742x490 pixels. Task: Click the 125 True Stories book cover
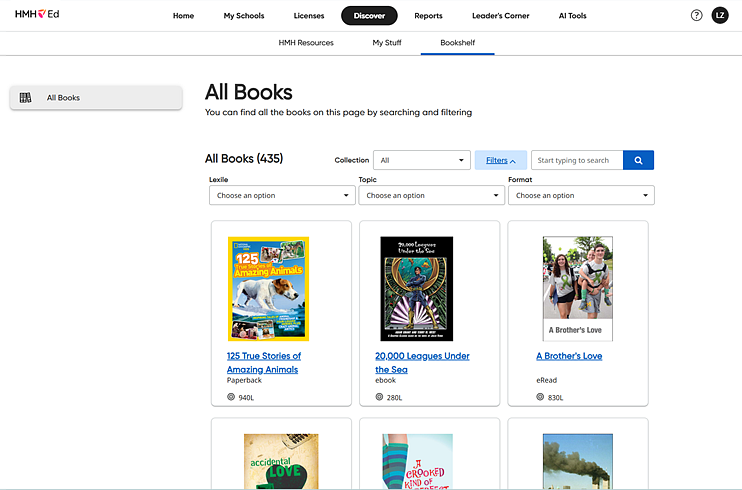coord(268,289)
